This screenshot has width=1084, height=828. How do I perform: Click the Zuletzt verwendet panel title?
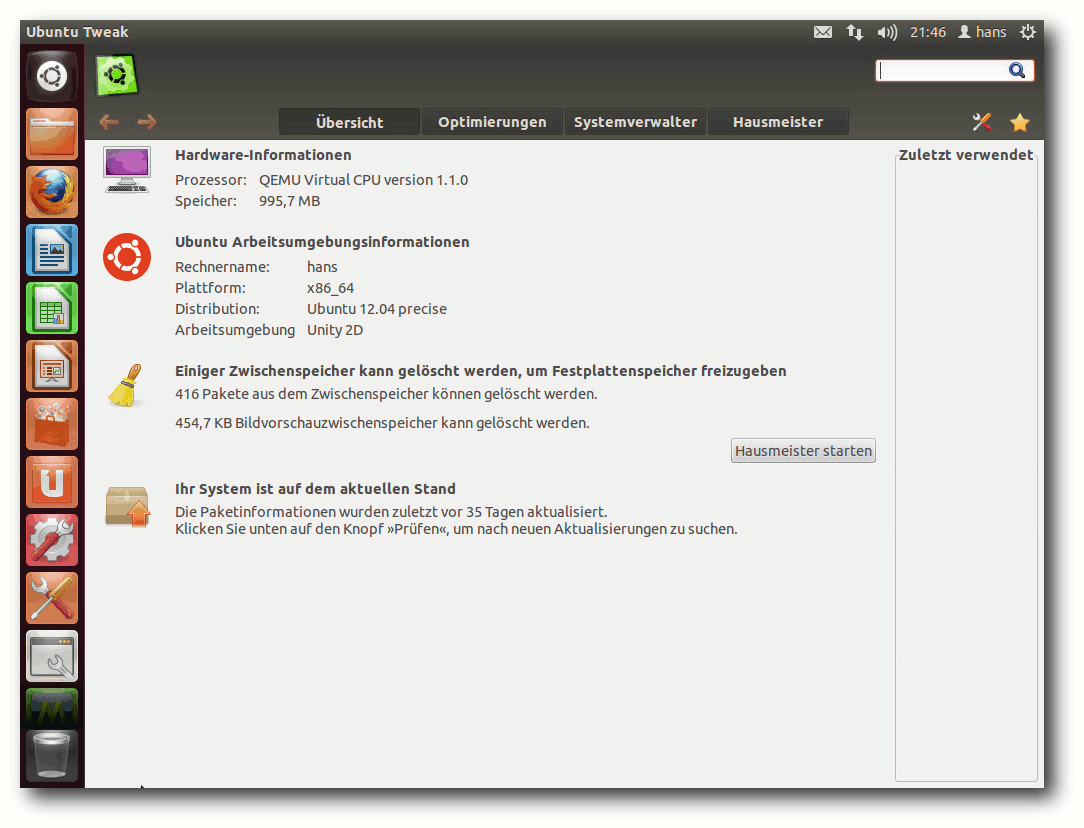click(966, 155)
